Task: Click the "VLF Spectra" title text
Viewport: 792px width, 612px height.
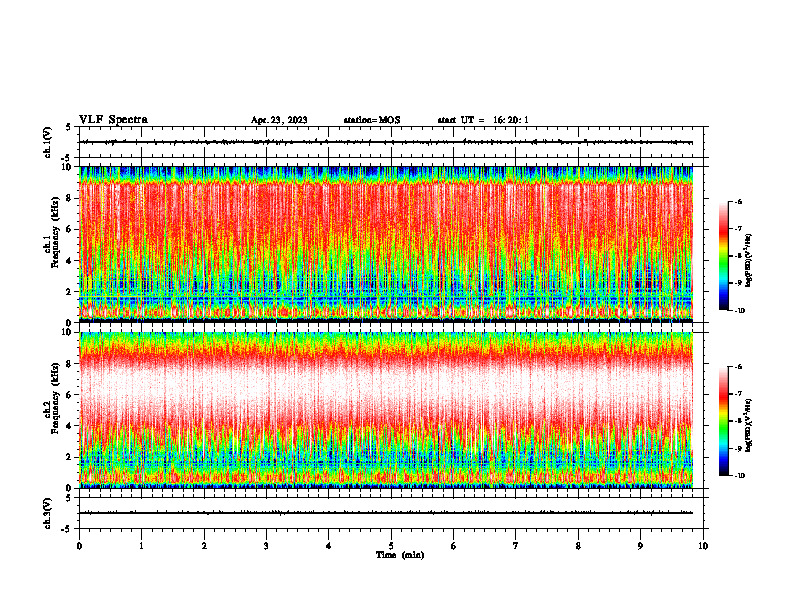Action: 113,119
